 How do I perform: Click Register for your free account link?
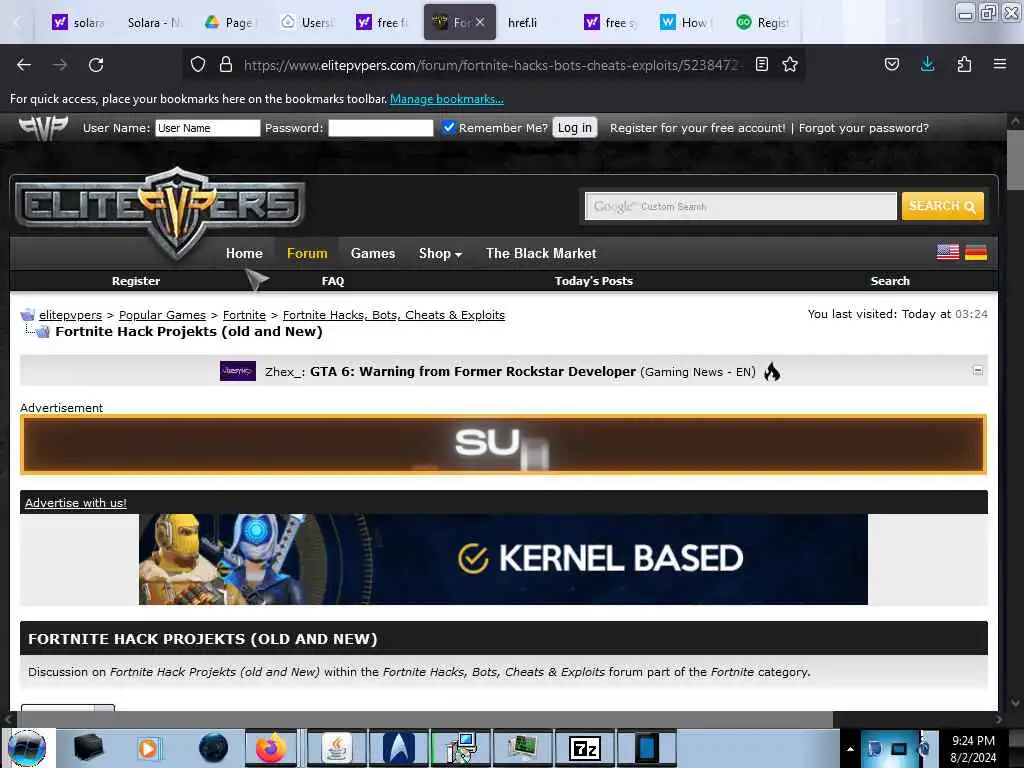pos(697,128)
